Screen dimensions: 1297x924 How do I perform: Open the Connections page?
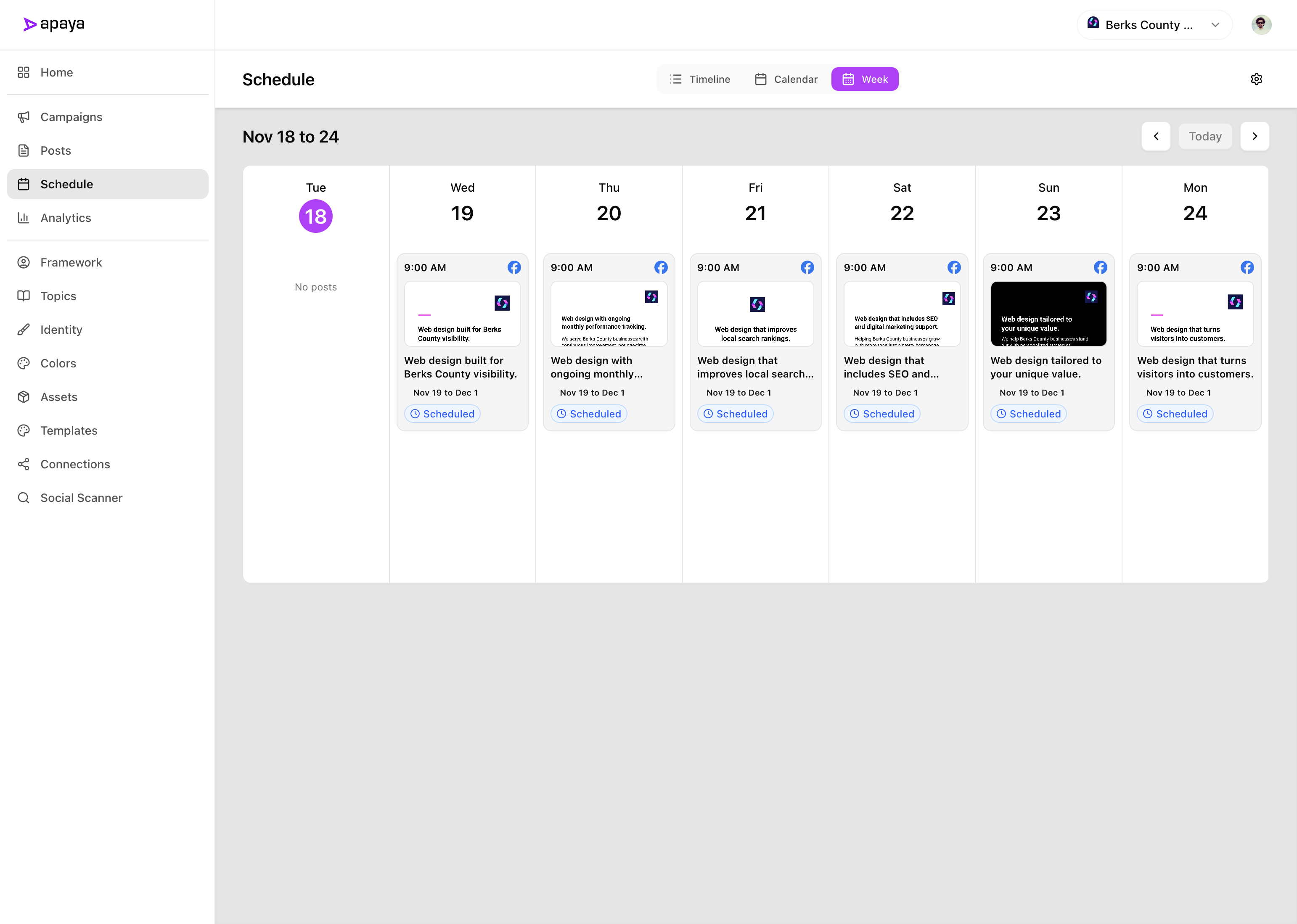coord(75,464)
